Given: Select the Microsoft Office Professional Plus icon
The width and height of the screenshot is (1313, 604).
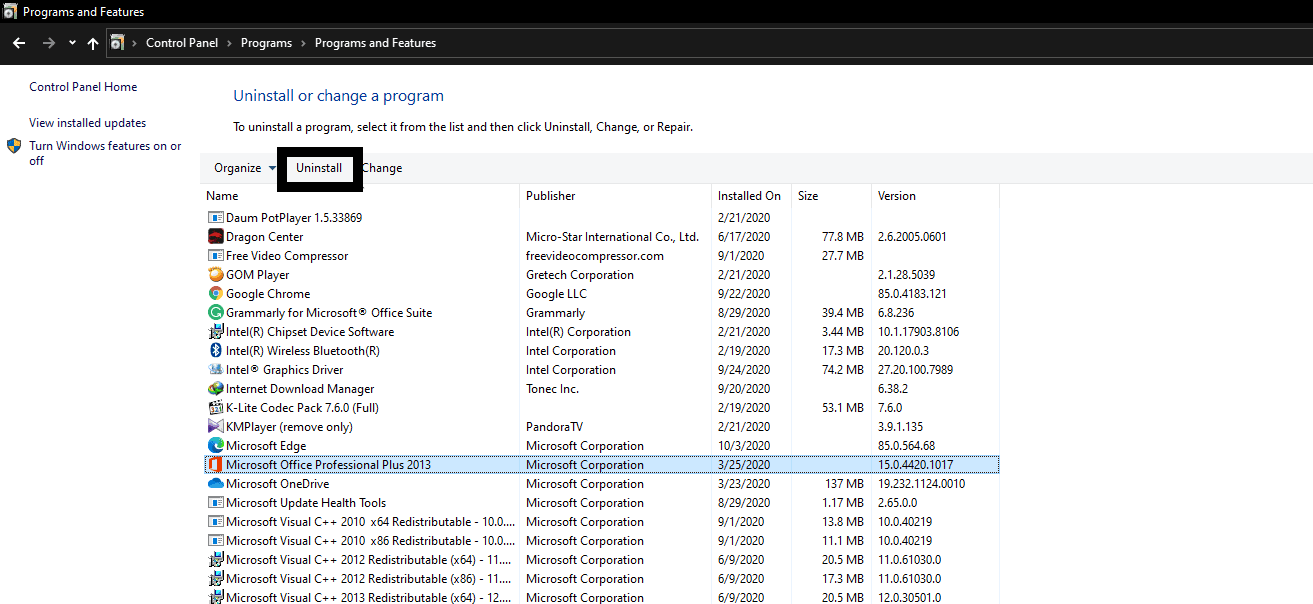Looking at the screenshot, I should click(x=215, y=465).
